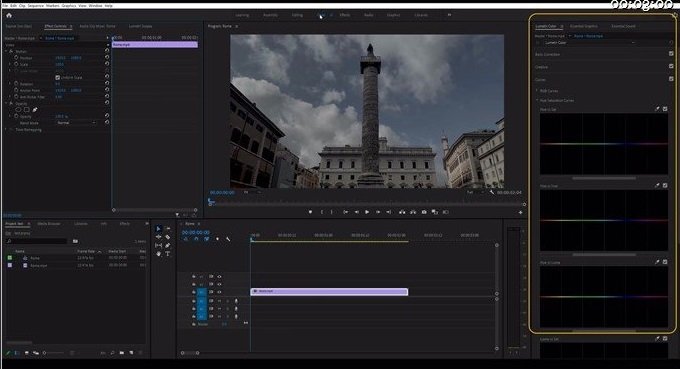Switch to the Editing workspace
This screenshot has height=369, width=680.
click(x=297, y=15)
